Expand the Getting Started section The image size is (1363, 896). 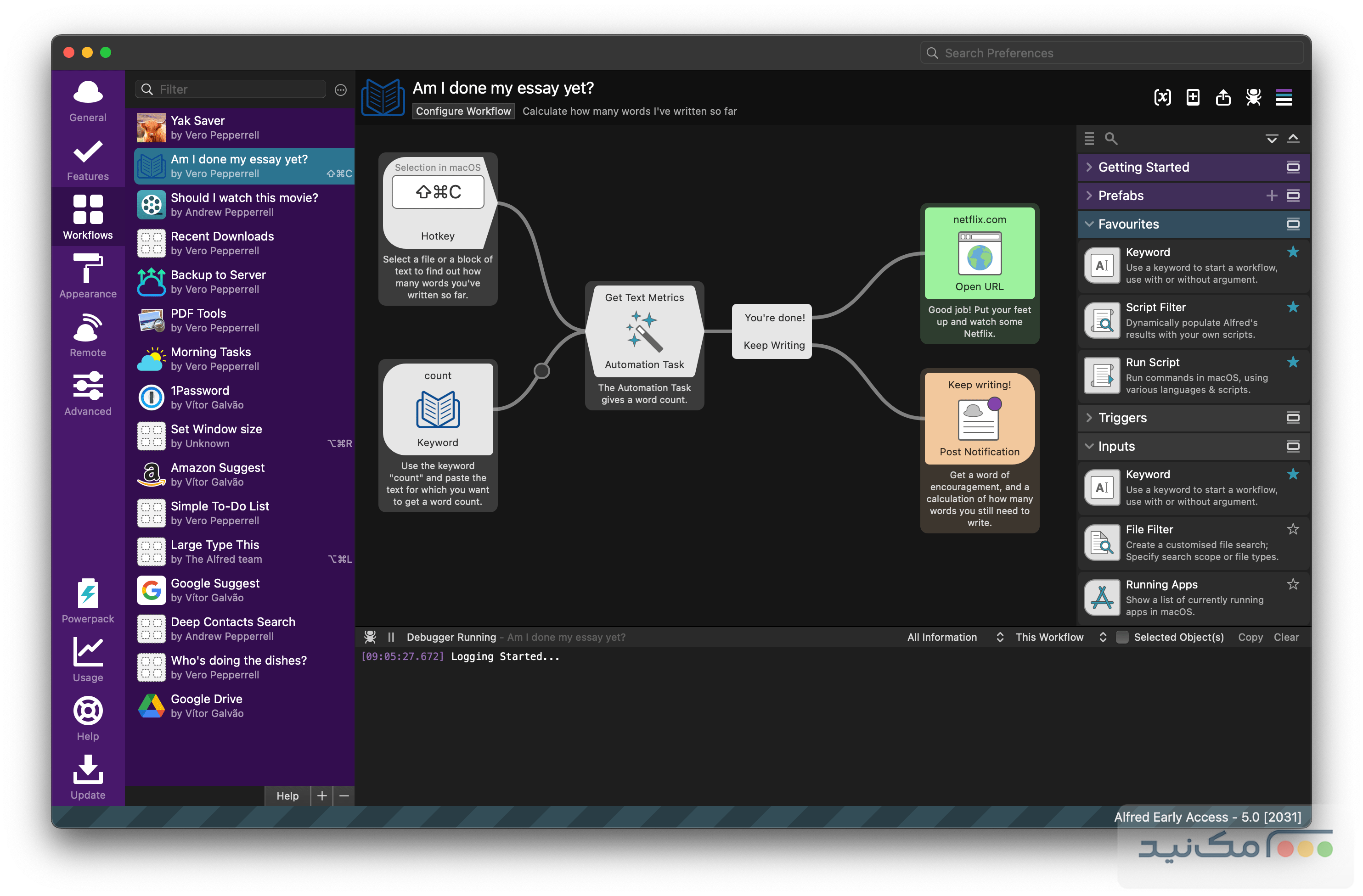click(1143, 167)
